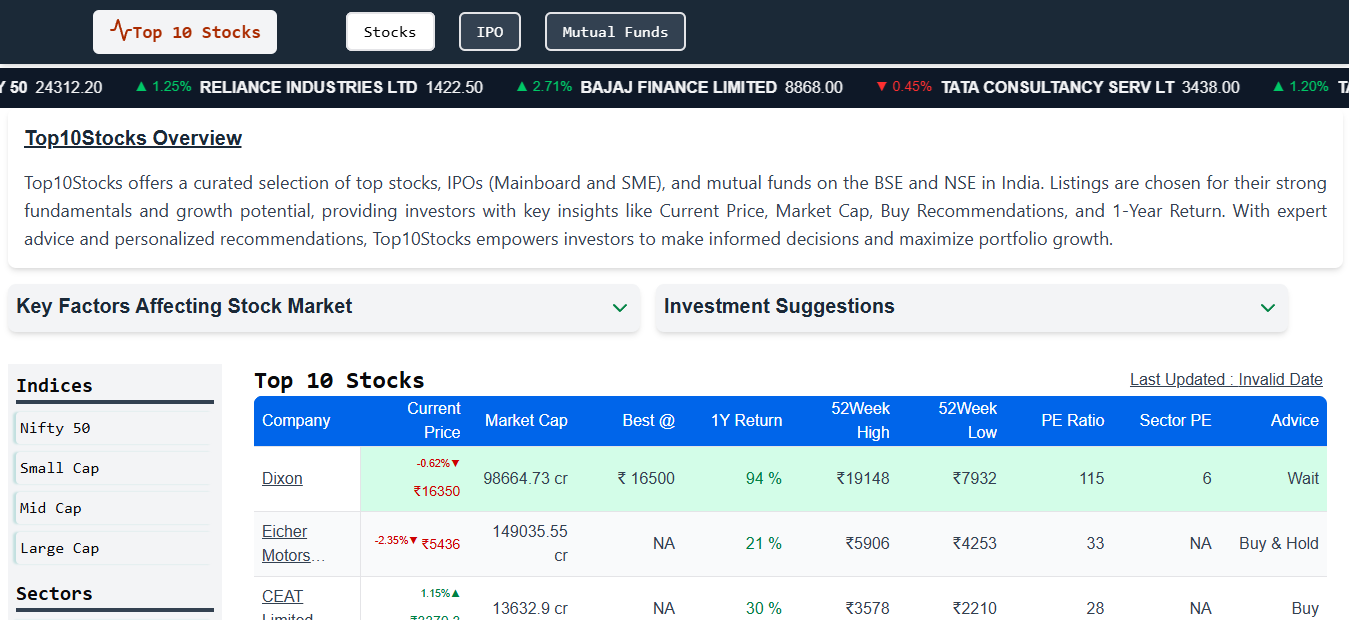The width and height of the screenshot is (1349, 620).
Task: Switch to the Stocks tab
Action: [x=390, y=32]
